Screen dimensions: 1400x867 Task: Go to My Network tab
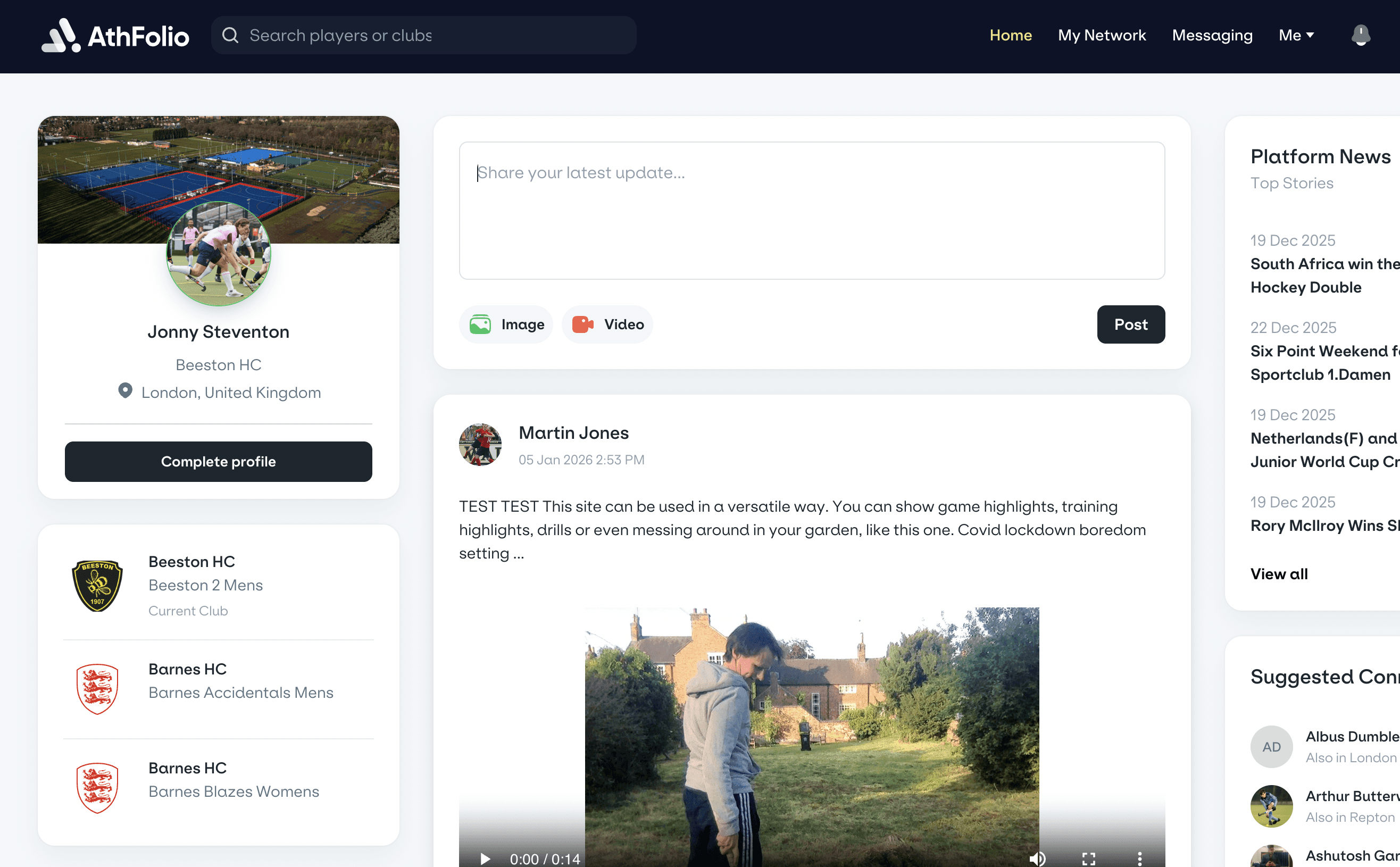pyautogui.click(x=1101, y=36)
